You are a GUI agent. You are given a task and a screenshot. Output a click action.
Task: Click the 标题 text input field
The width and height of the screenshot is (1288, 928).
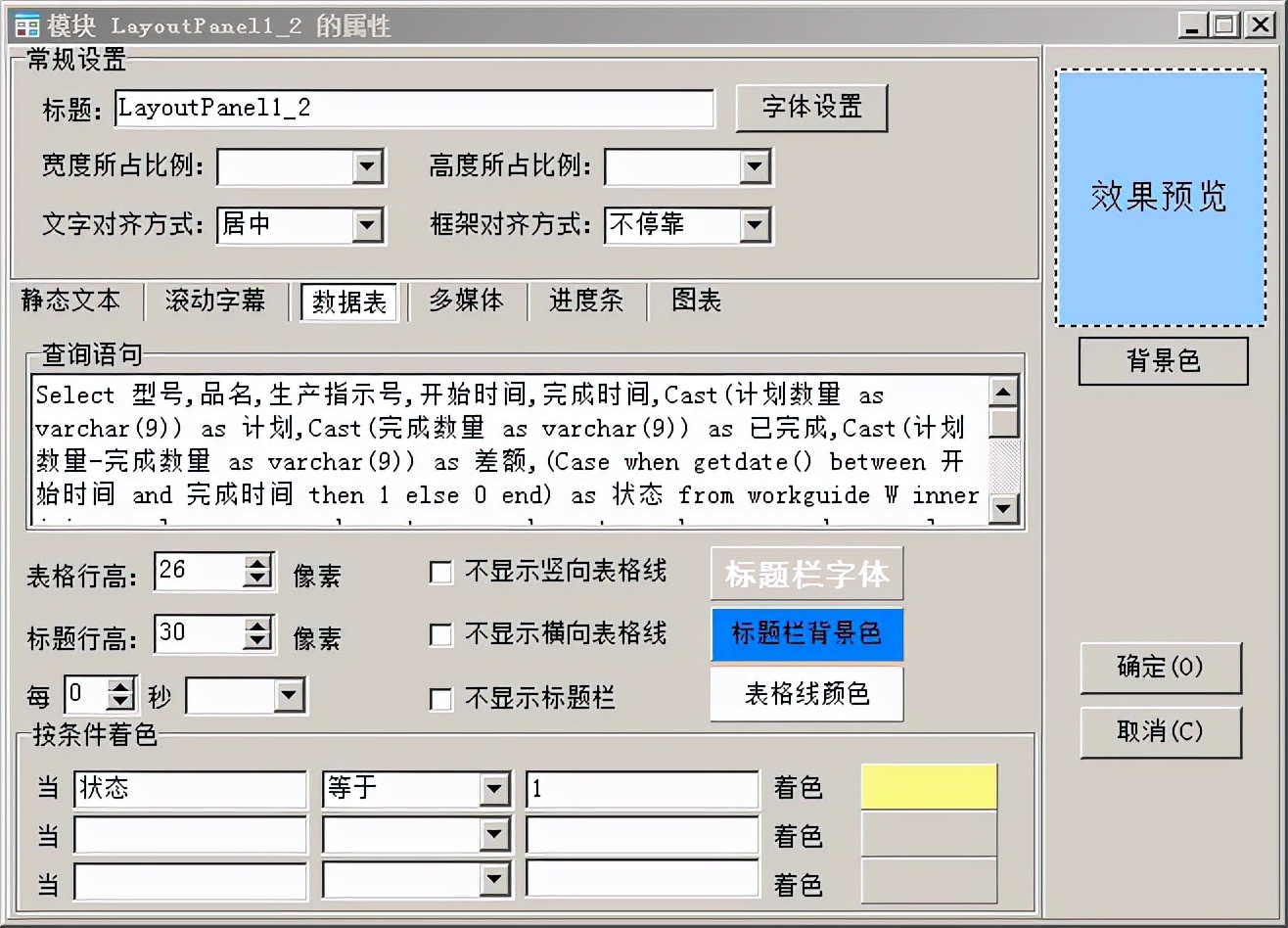(414, 109)
